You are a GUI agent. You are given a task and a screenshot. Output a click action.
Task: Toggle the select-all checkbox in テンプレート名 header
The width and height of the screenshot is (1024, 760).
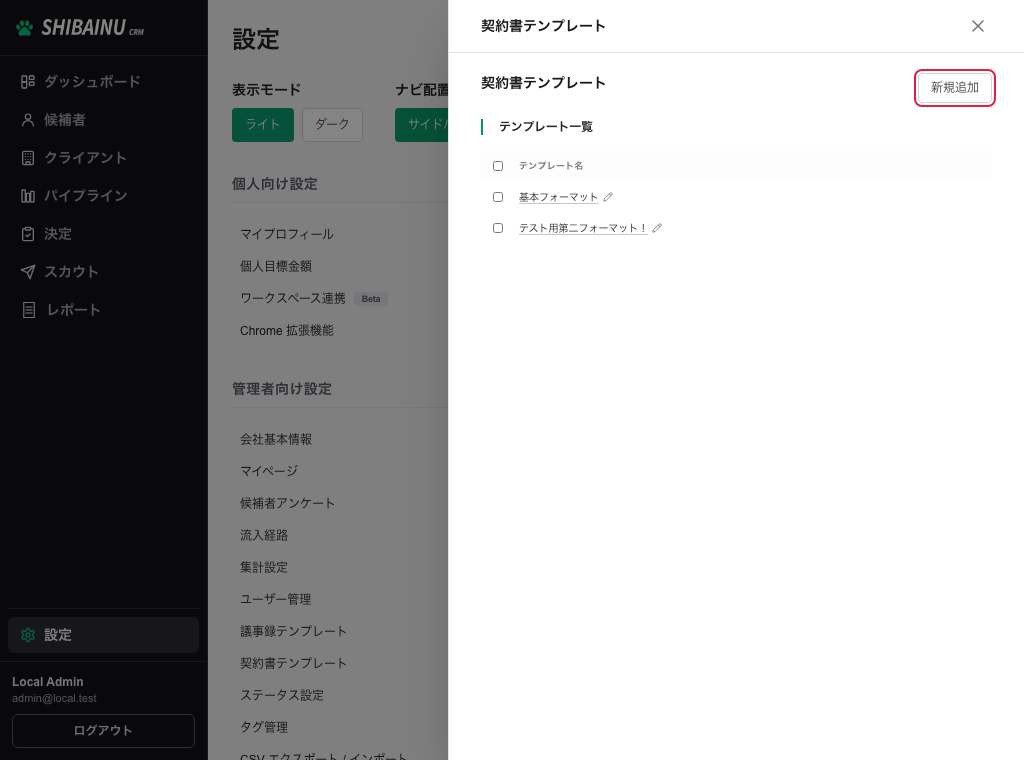498,166
